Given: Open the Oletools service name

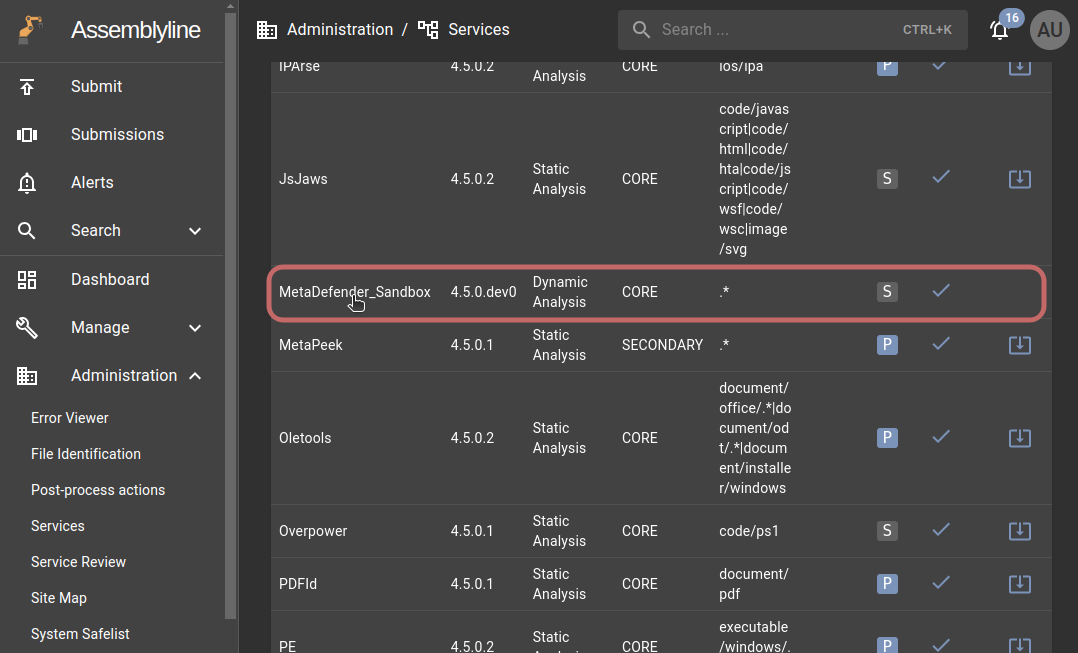Looking at the screenshot, I should point(305,438).
